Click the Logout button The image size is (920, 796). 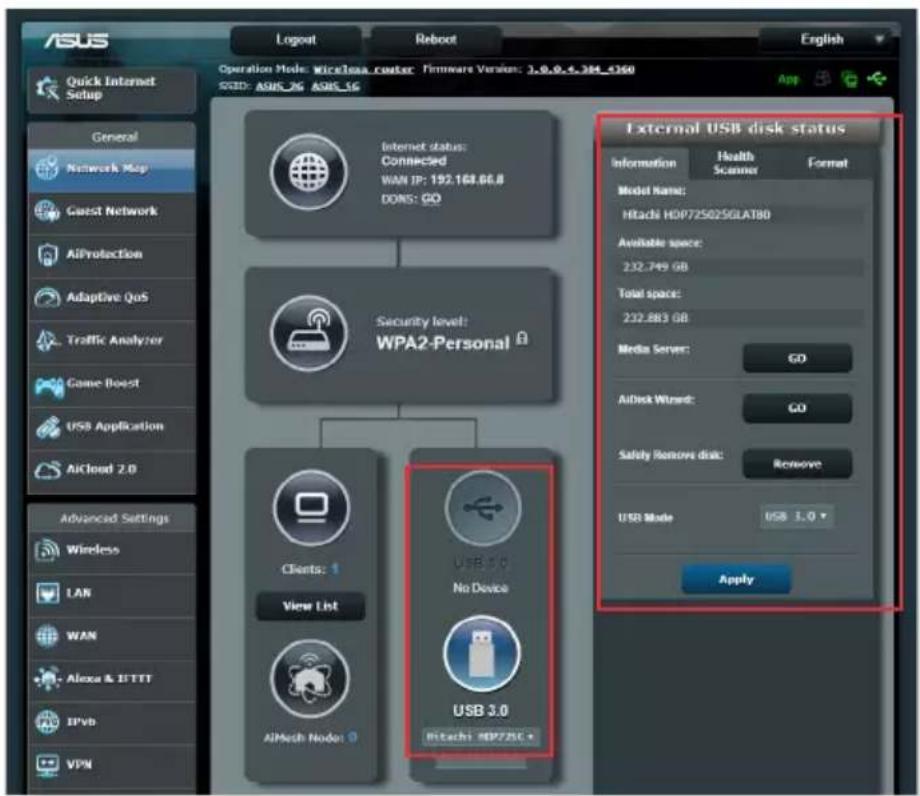tap(296, 40)
